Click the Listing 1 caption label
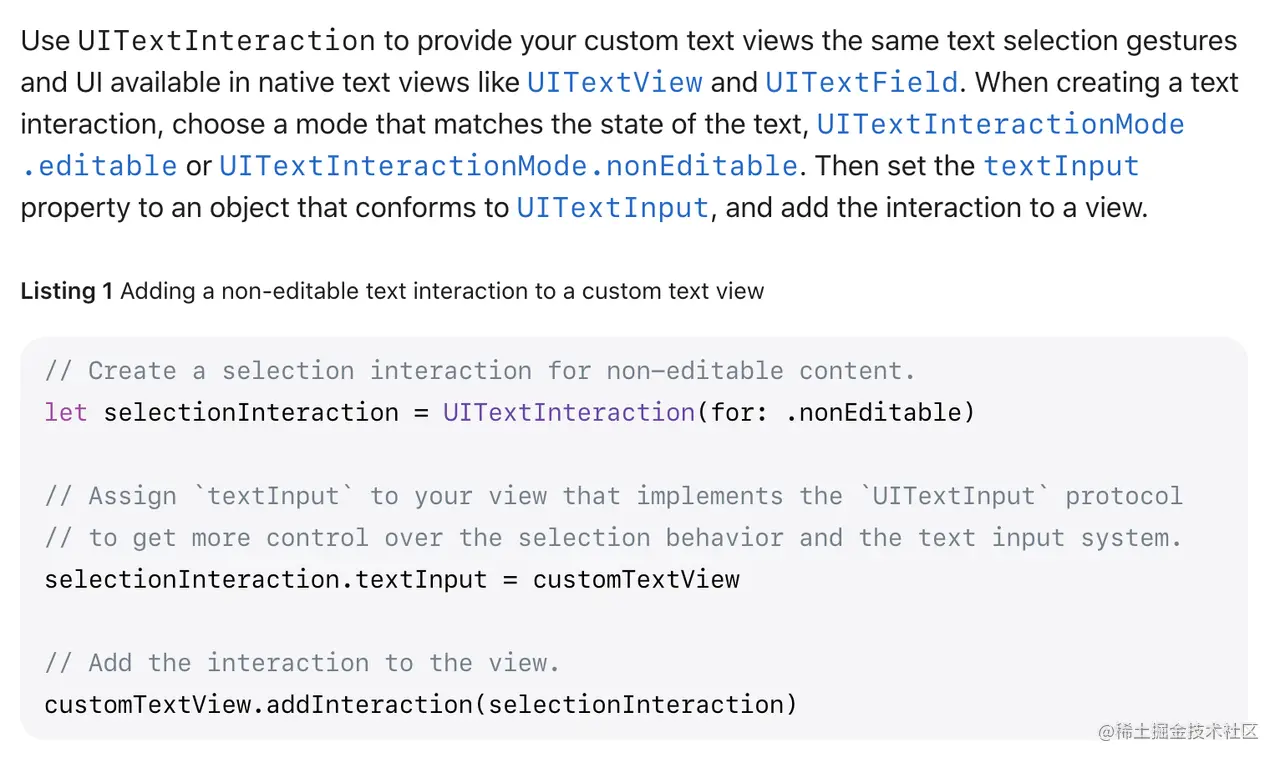 [x=66, y=291]
